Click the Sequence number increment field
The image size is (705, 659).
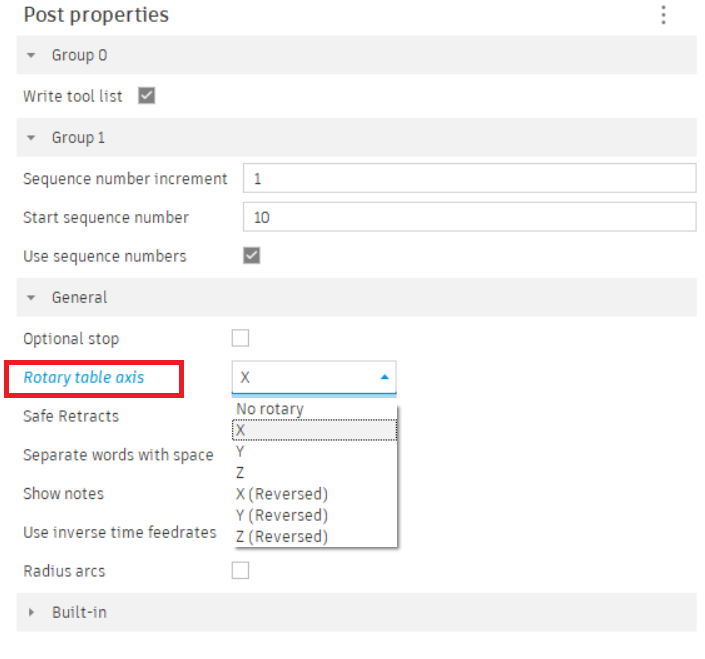point(469,179)
